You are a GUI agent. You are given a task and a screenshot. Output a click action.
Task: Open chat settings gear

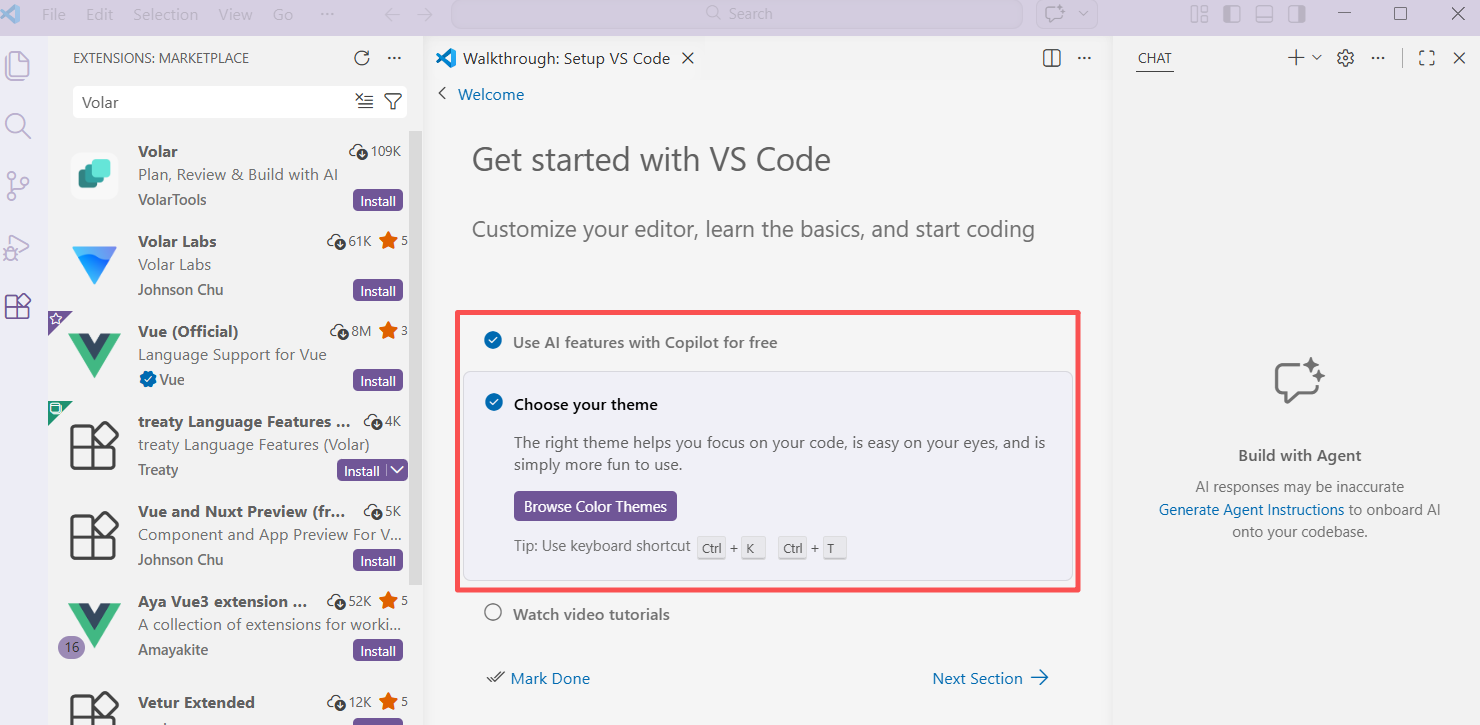tap(1346, 58)
